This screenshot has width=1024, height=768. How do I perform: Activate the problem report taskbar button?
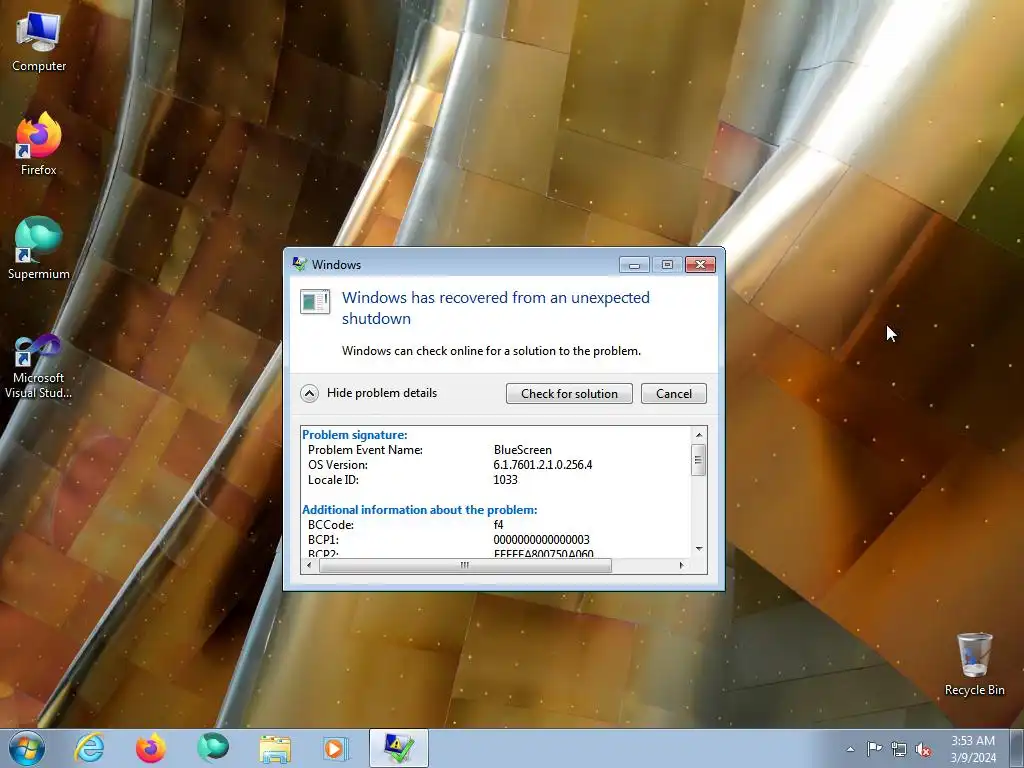coord(398,748)
